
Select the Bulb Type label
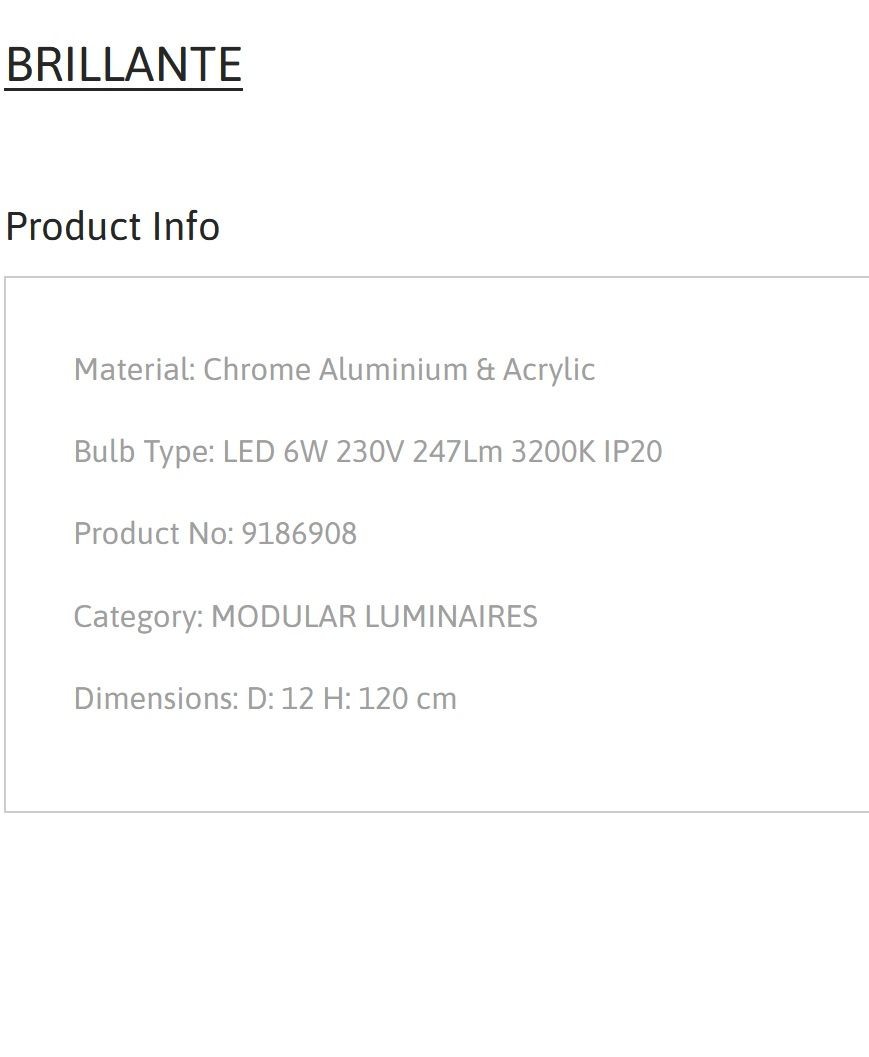tap(144, 452)
